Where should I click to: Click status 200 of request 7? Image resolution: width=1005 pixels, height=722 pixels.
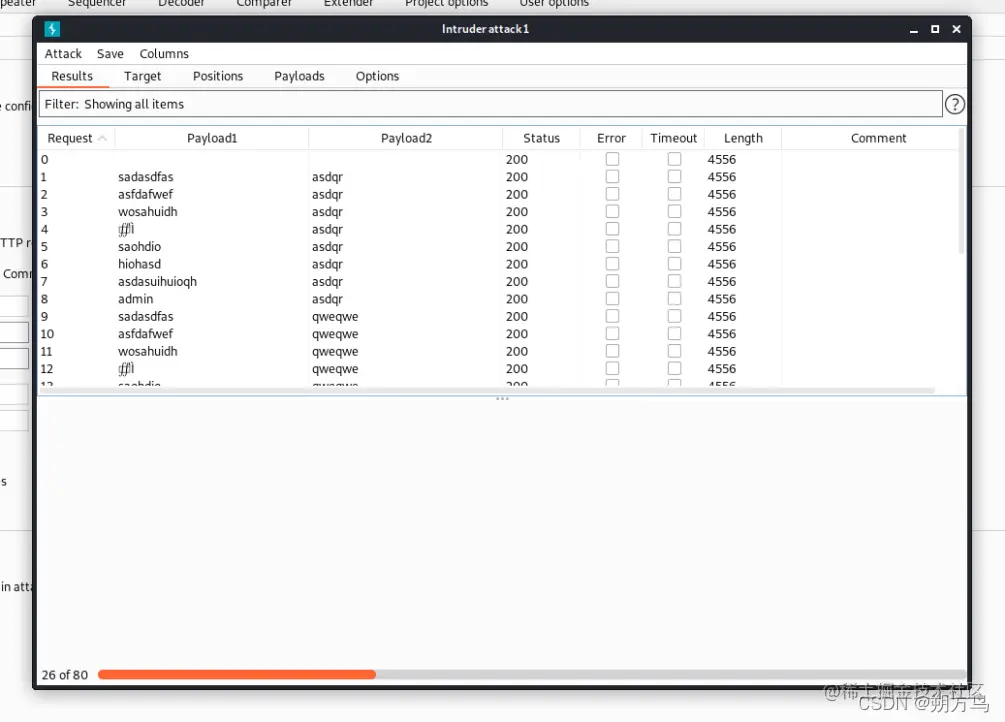(x=517, y=281)
